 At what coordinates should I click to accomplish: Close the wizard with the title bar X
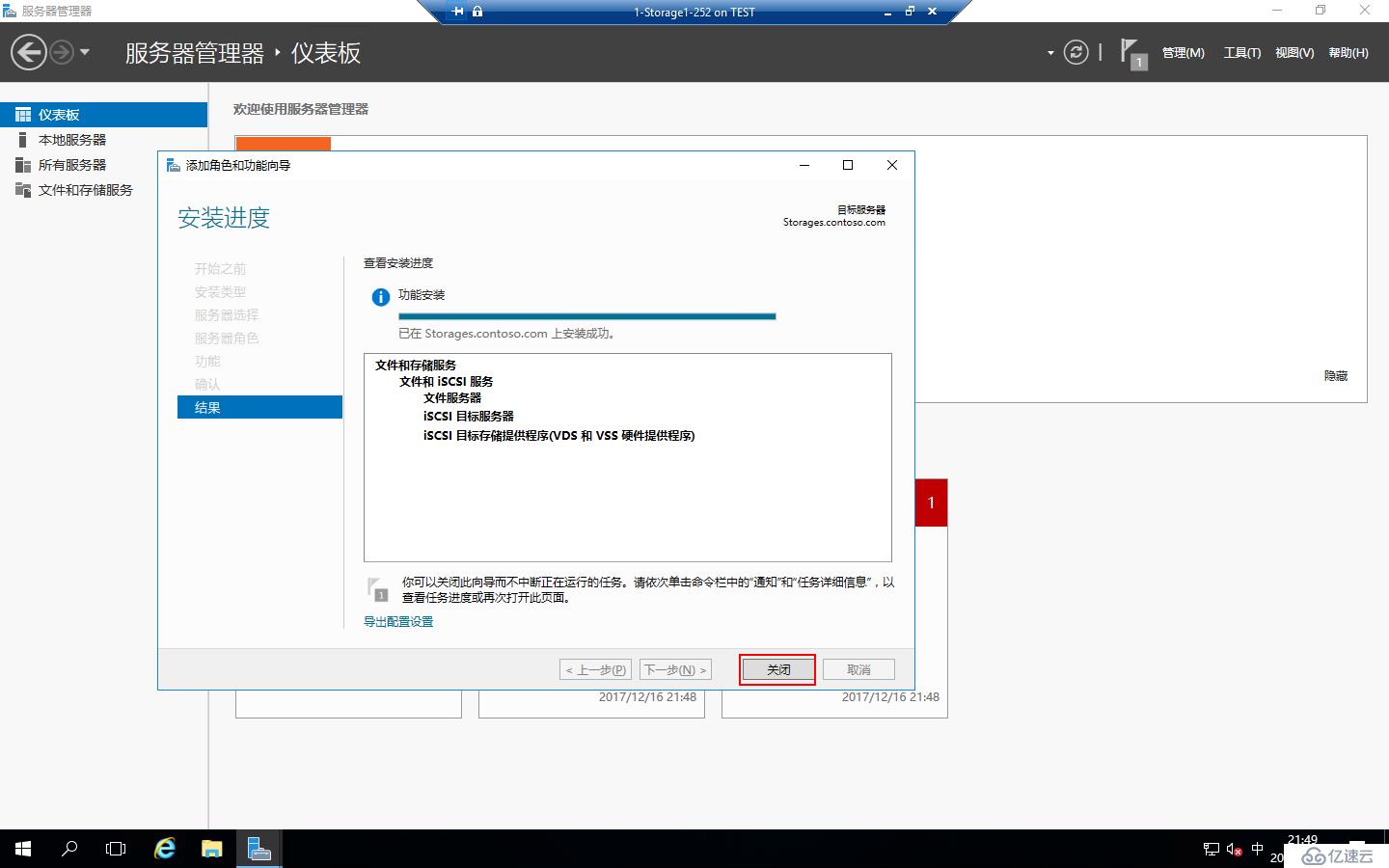point(892,165)
